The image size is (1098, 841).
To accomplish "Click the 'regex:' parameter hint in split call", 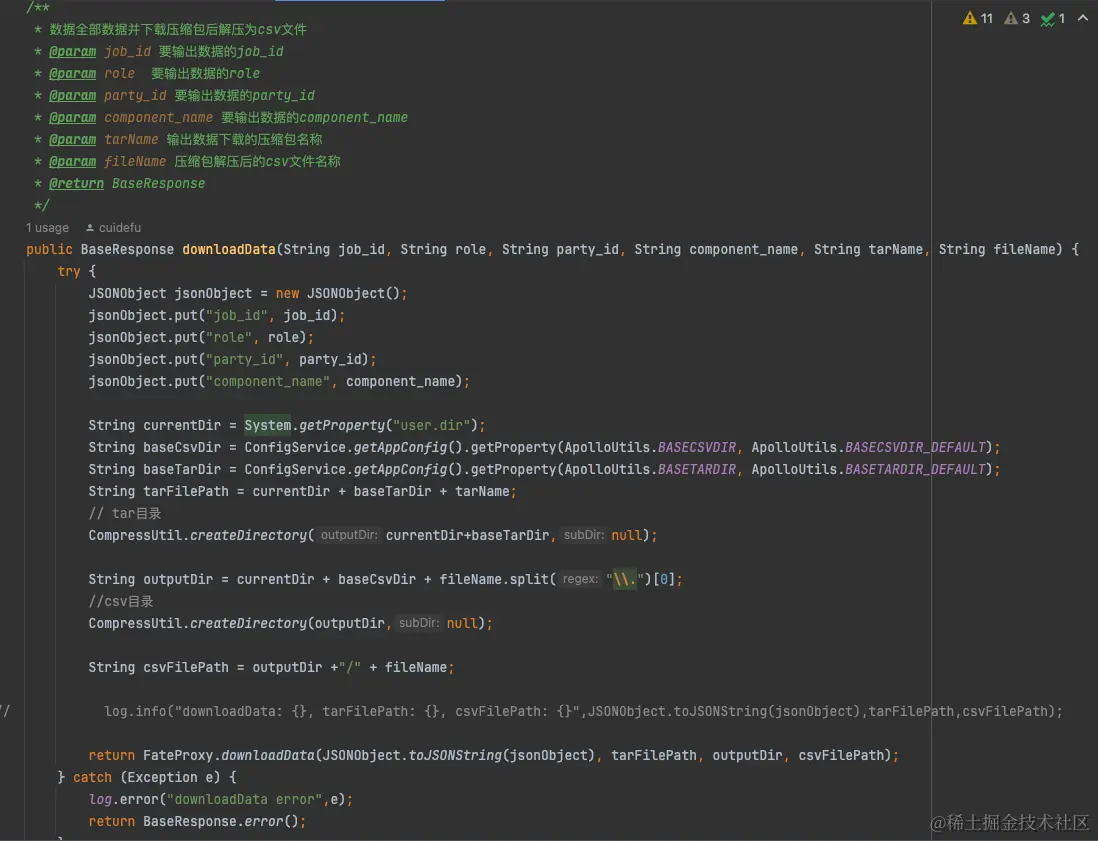I will click(x=581, y=579).
